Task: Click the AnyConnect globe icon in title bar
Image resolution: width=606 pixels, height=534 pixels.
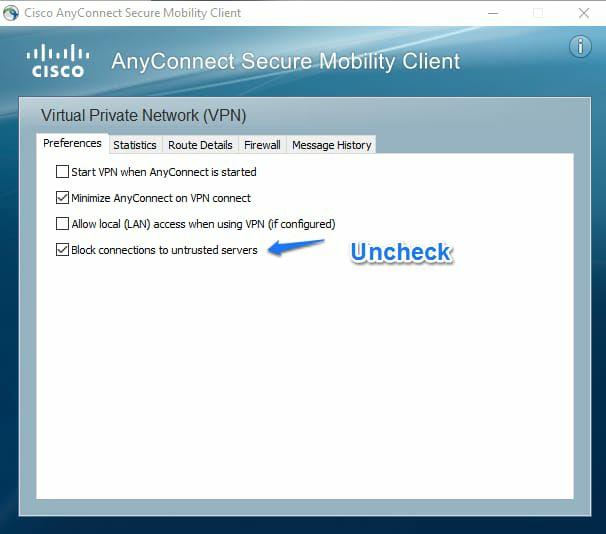Action: [11, 13]
